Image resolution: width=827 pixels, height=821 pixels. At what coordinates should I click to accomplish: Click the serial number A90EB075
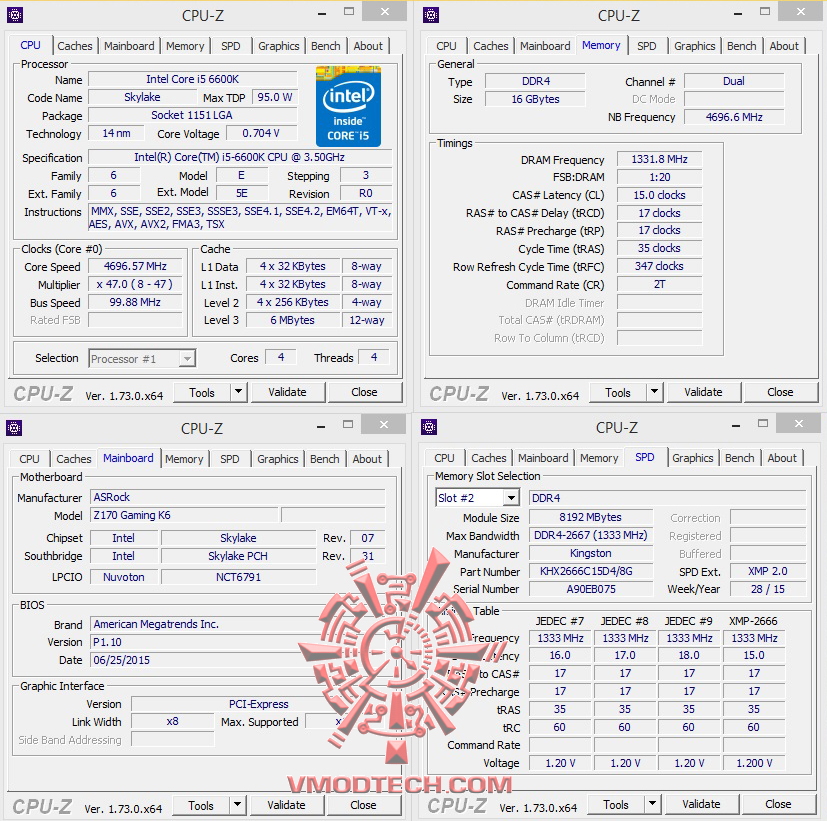tap(591, 589)
